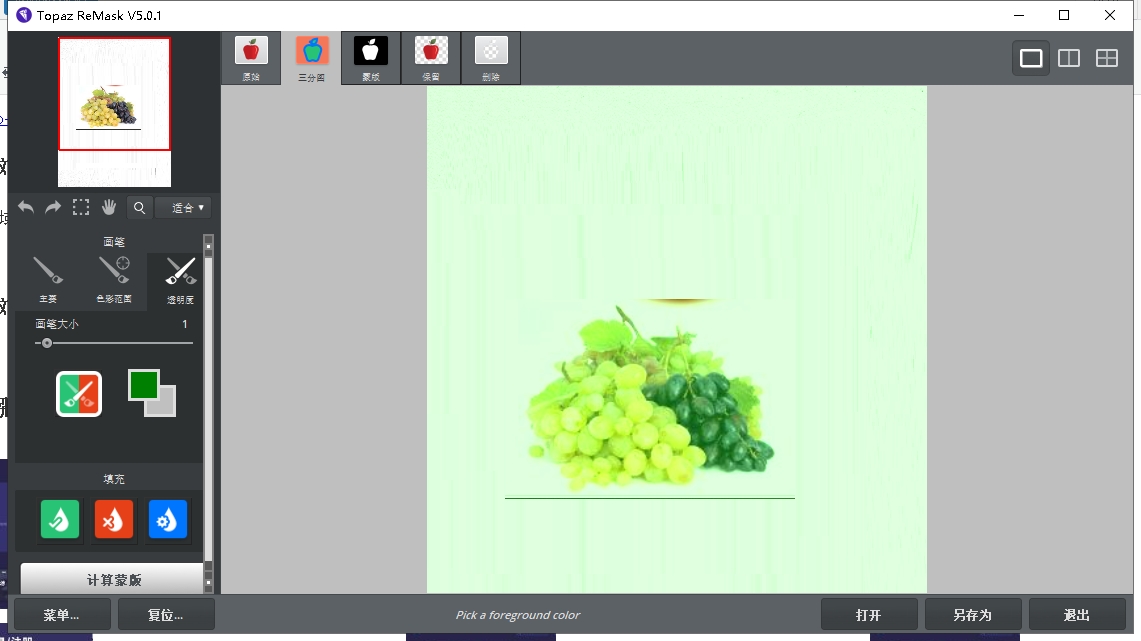Click the redo arrow icon
This screenshot has height=641, width=1141.
pyautogui.click(x=53, y=207)
